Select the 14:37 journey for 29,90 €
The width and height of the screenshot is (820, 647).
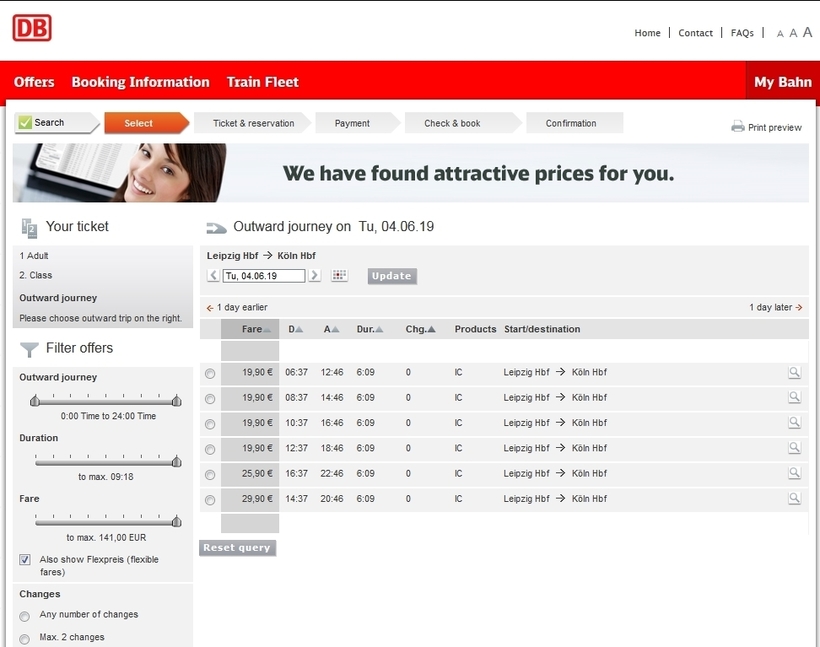210,500
